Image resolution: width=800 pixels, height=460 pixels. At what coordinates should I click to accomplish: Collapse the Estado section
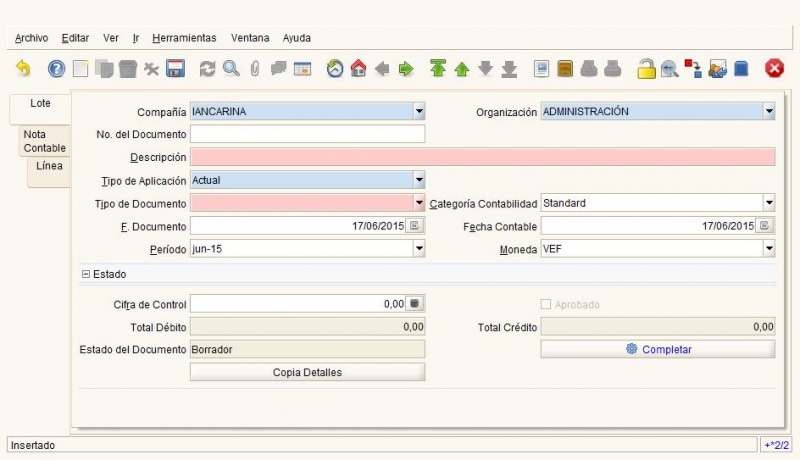86,274
